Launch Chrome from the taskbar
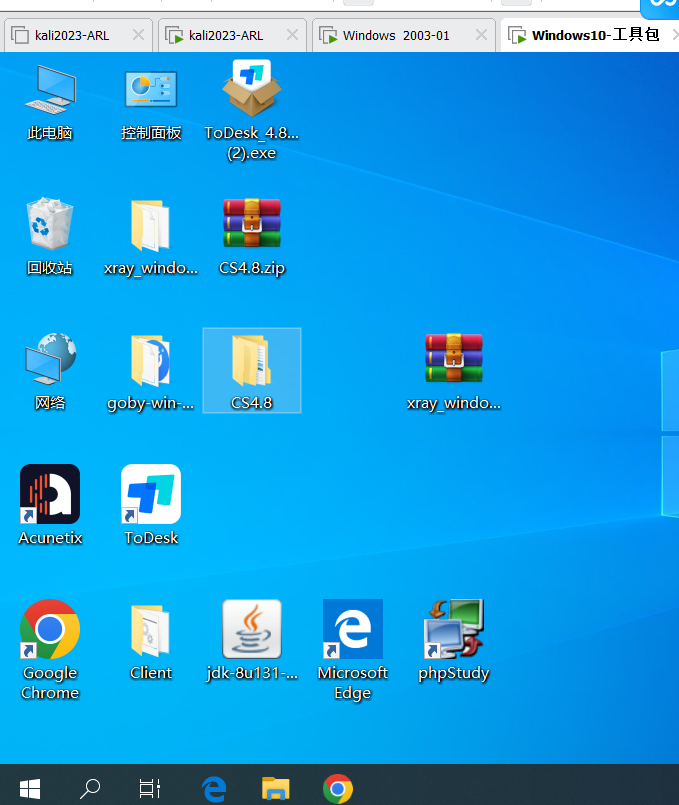 (338, 789)
